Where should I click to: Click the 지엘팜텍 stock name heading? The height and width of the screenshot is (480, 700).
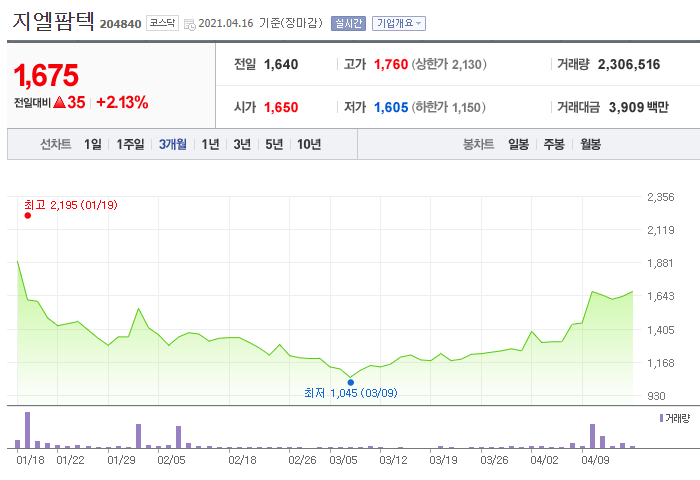[53, 21]
